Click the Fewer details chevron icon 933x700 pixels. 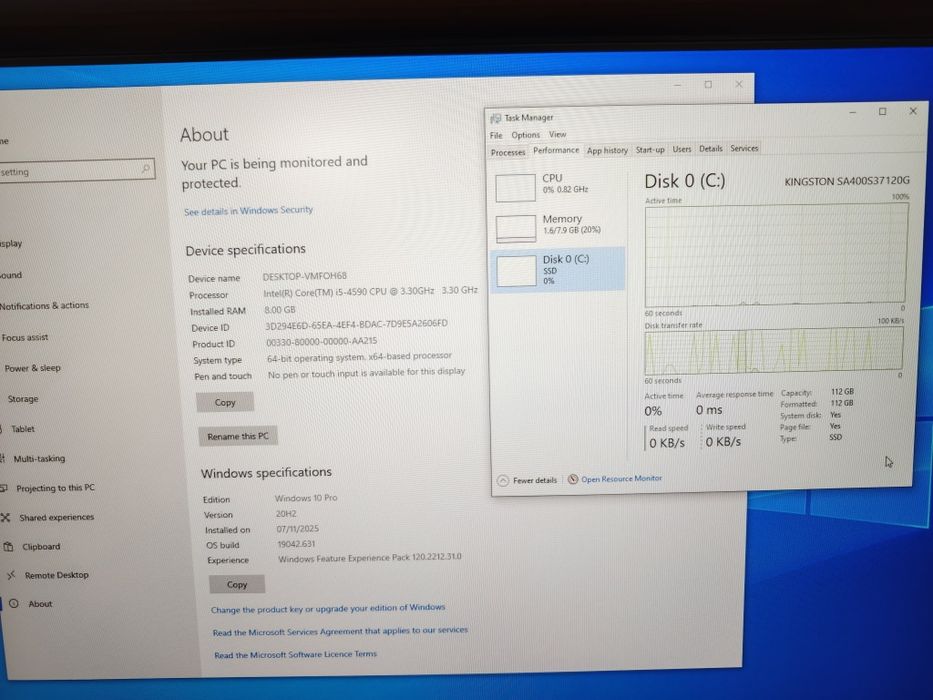[x=503, y=480]
